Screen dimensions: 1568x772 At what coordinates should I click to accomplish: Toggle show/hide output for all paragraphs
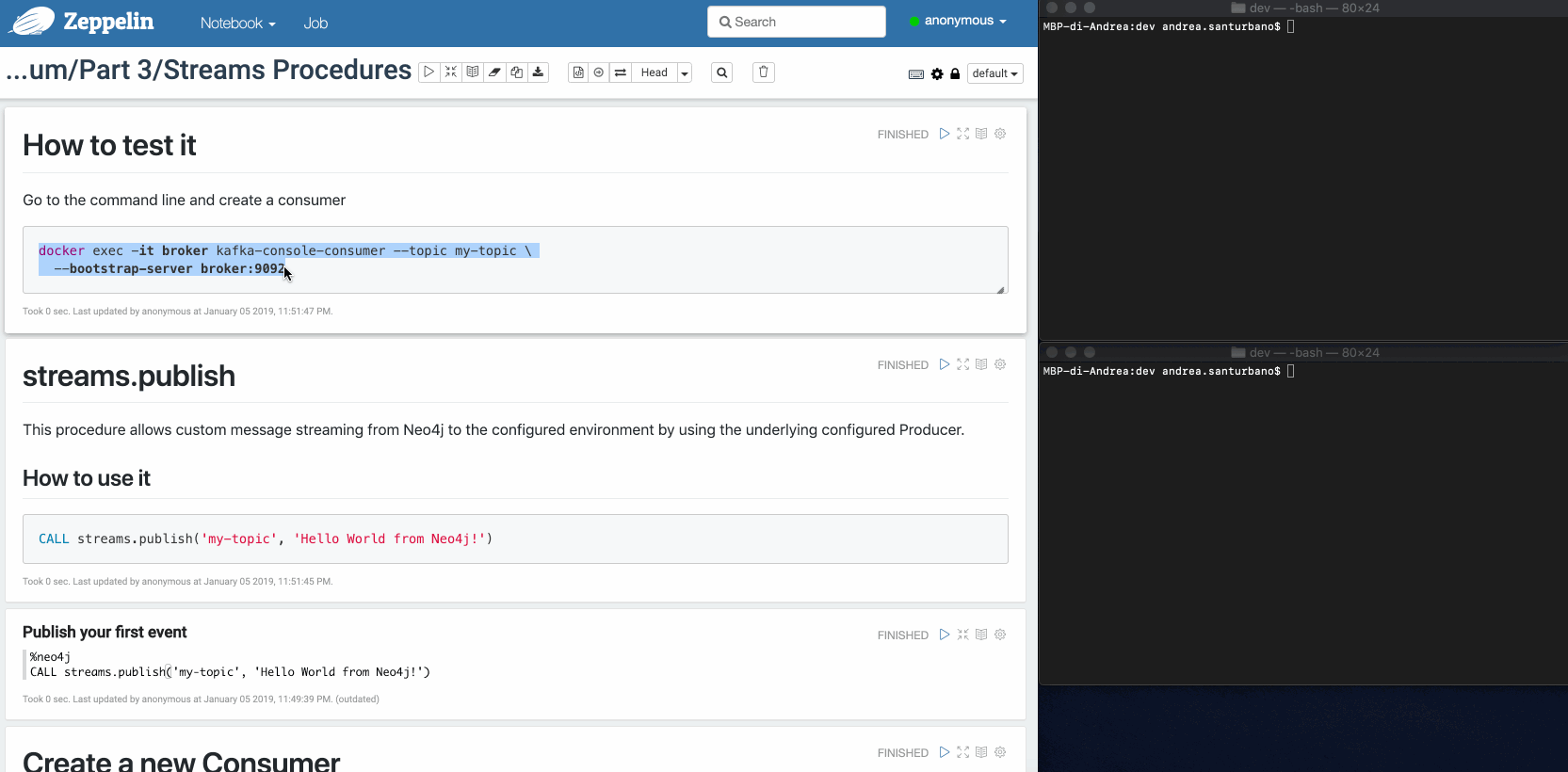click(x=473, y=72)
